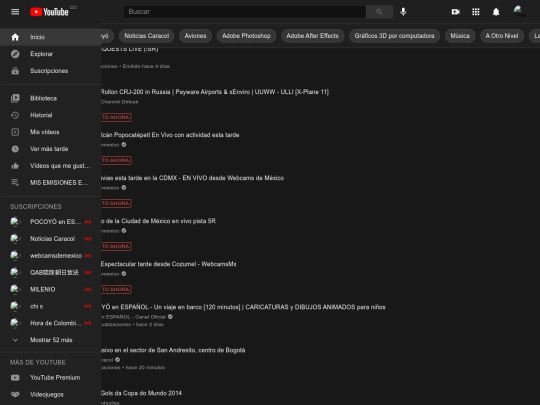Select the Música filter chip
540x405 pixels.
(x=460, y=36)
